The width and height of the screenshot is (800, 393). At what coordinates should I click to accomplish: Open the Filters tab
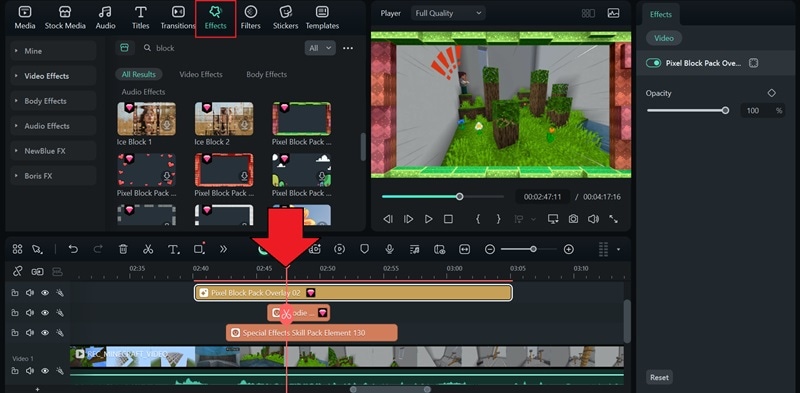(251, 18)
